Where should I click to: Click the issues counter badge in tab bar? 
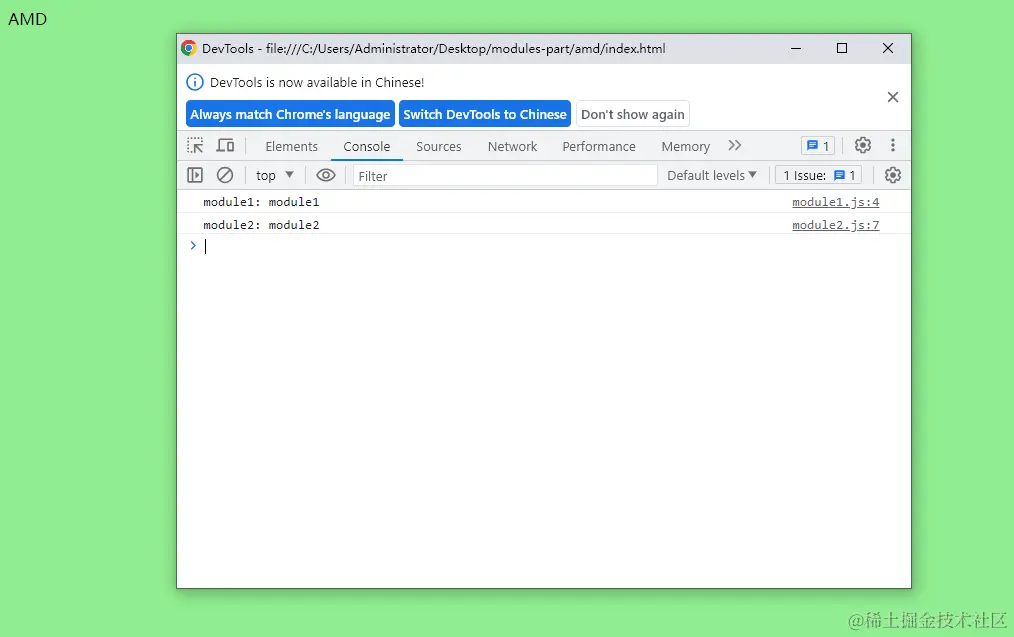(x=818, y=146)
